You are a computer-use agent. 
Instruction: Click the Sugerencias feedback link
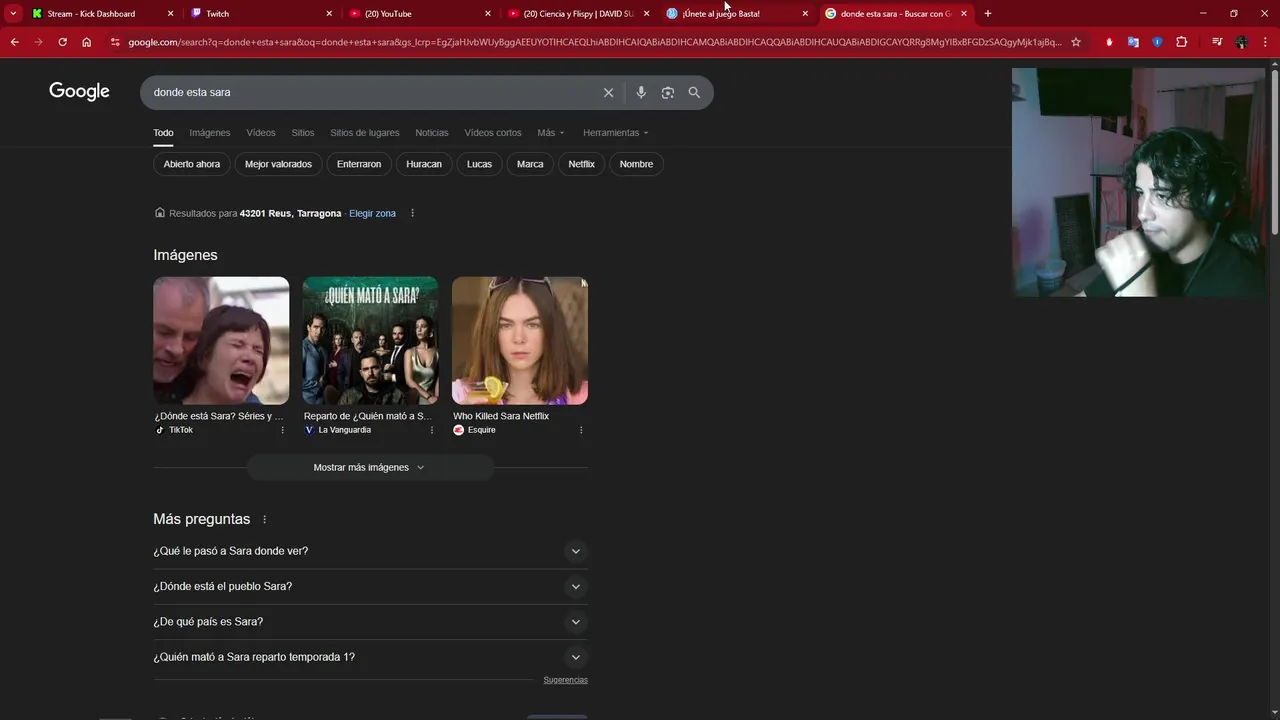pyautogui.click(x=566, y=680)
